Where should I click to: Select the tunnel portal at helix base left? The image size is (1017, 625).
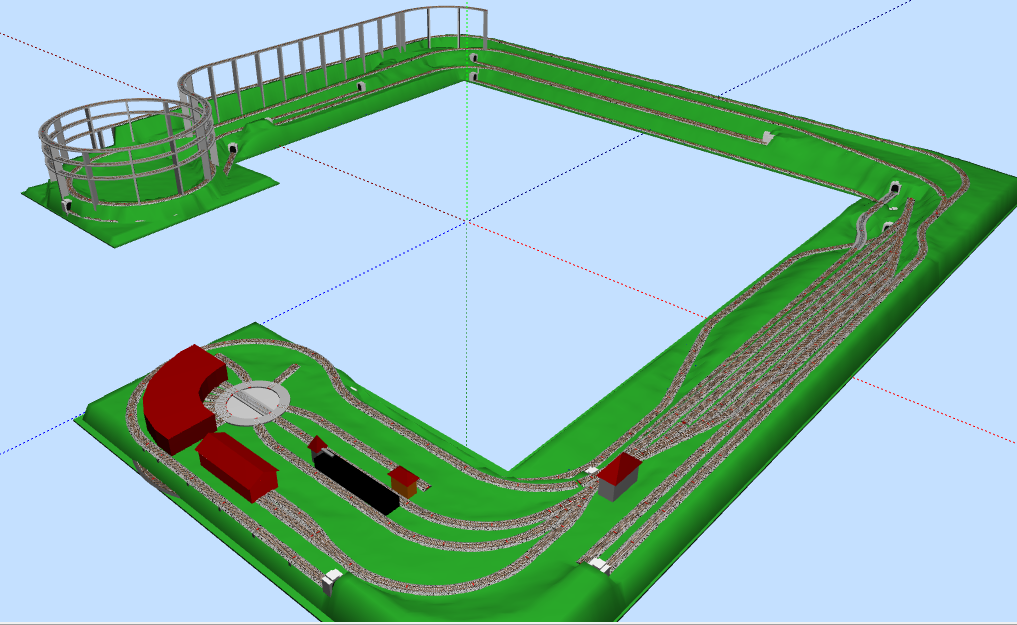[66, 204]
